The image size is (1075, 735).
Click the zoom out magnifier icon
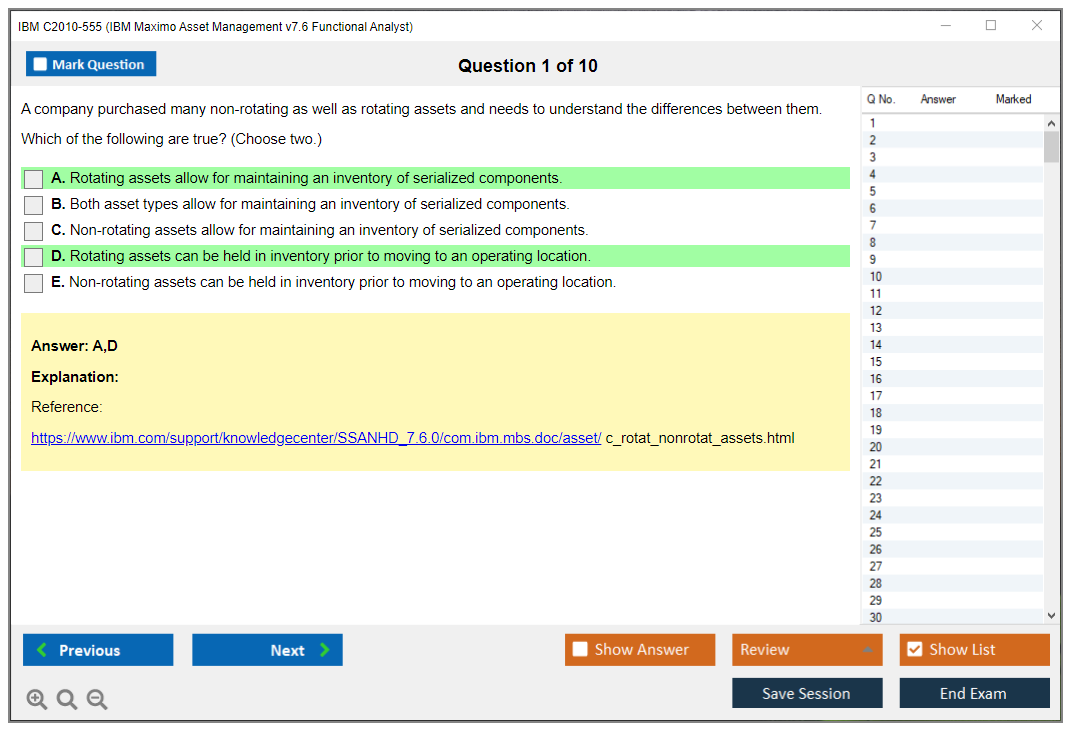97,700
